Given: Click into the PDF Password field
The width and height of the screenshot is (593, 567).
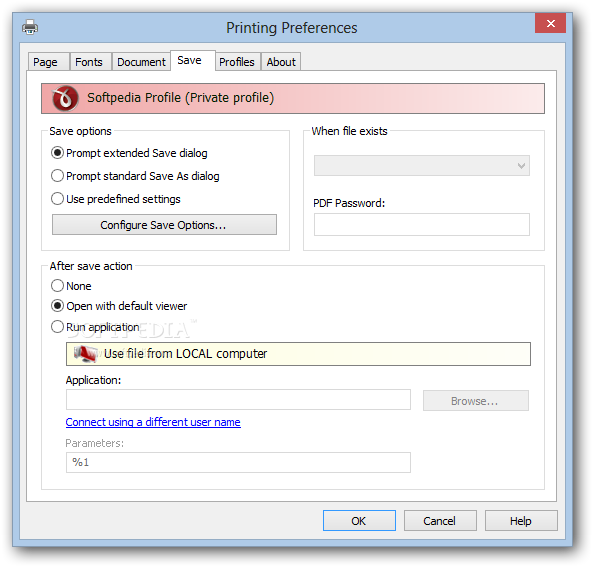Looking at the screenshot, I should pyautogui.click(x=422, y=225).
